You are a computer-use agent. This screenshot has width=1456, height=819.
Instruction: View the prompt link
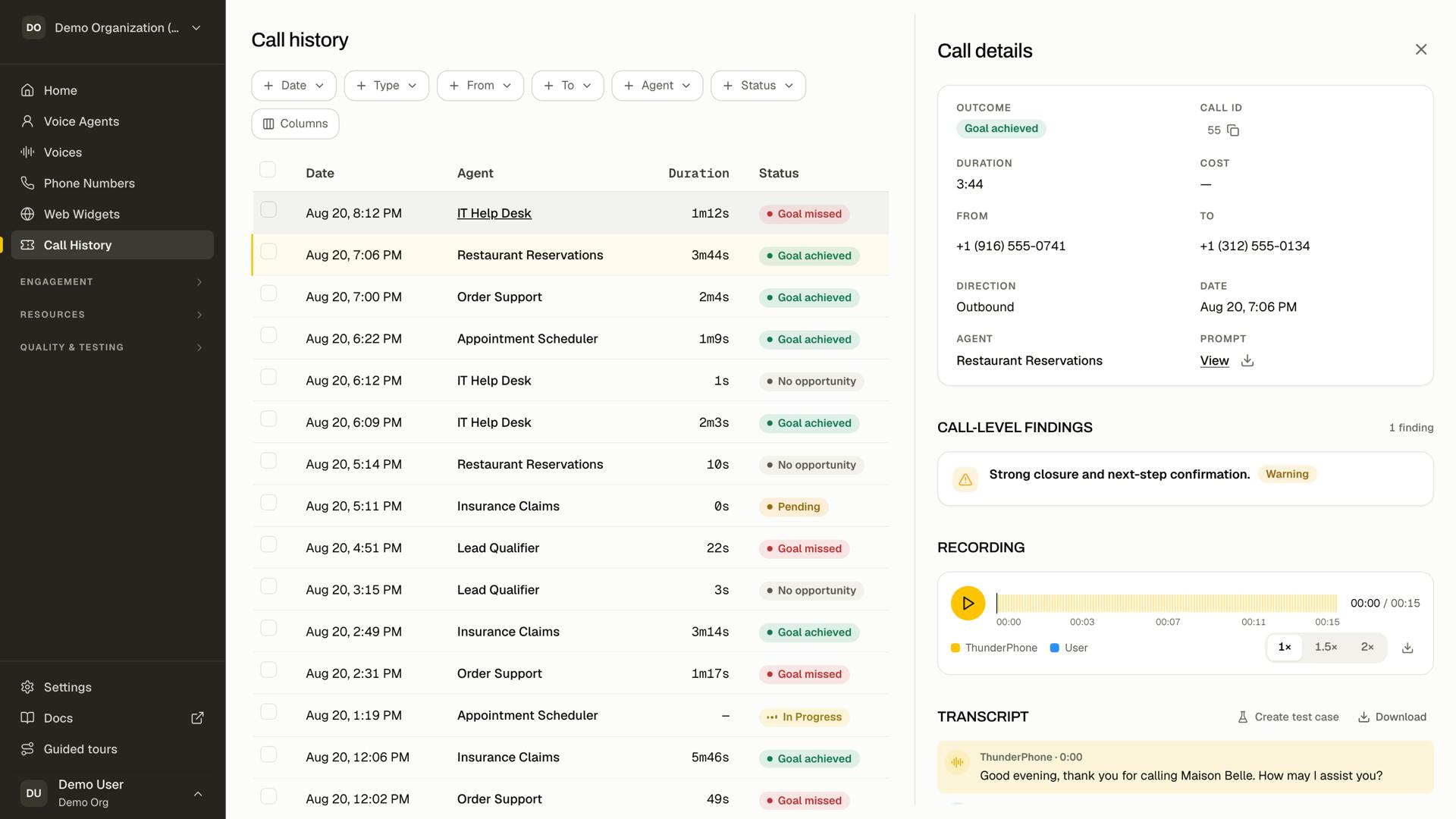tap(1214, 361)
